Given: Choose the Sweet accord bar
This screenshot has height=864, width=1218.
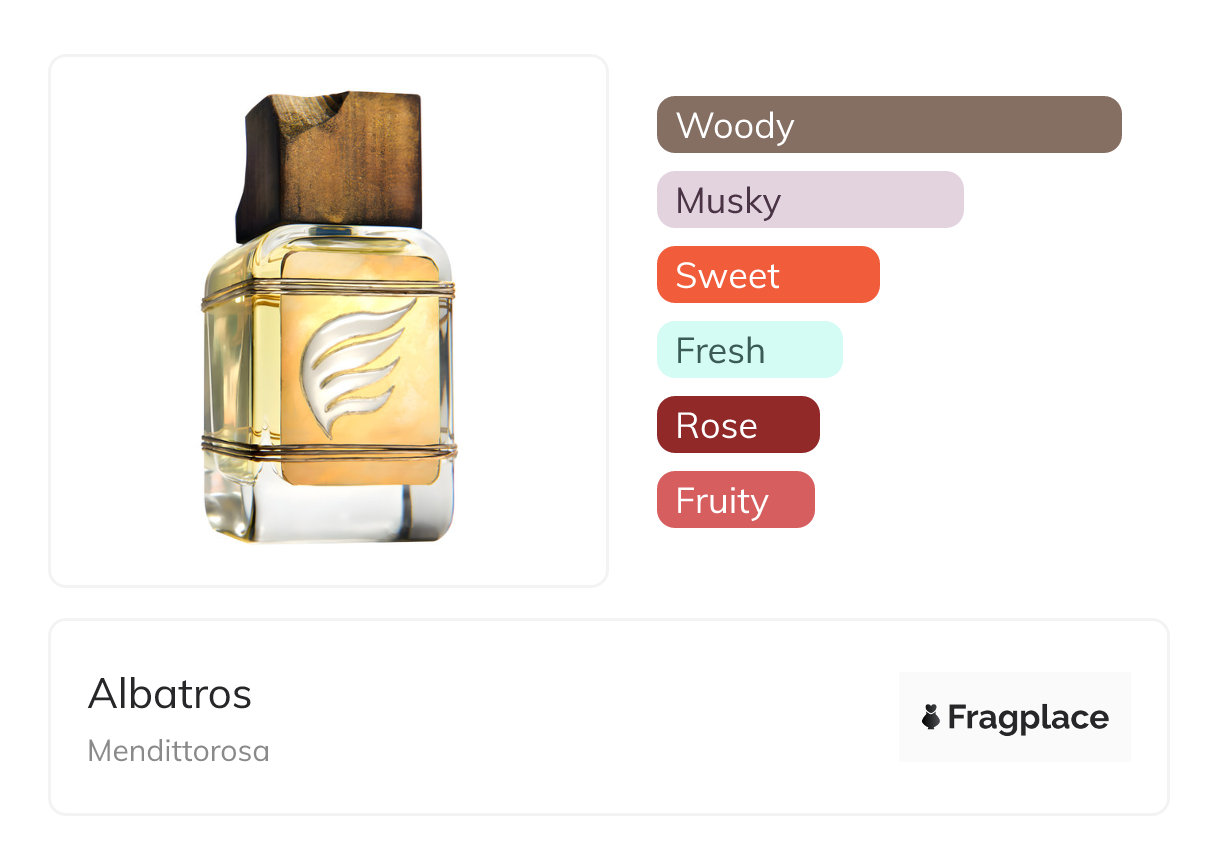Looking at the screenshot, I should pos(767,275).
